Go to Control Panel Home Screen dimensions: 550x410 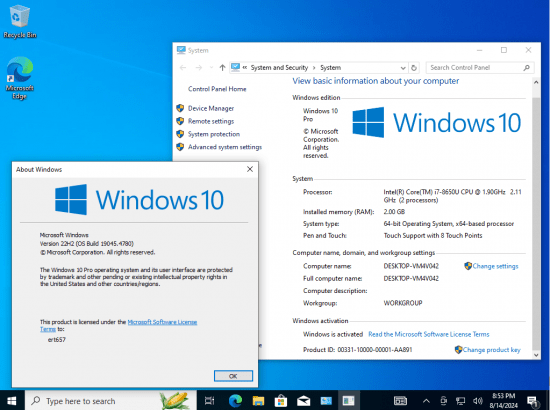217,89
